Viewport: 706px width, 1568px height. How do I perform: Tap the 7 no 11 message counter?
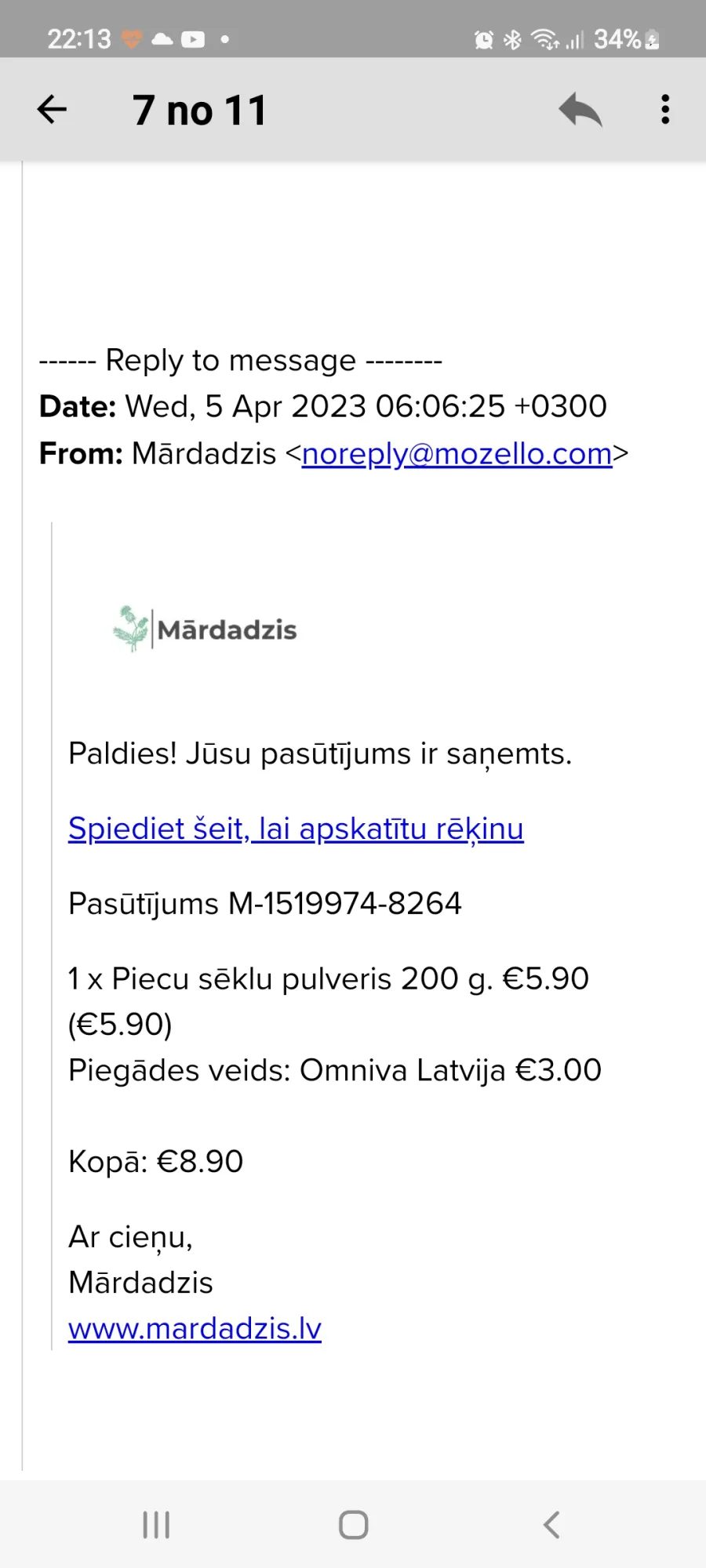point(200,110)
